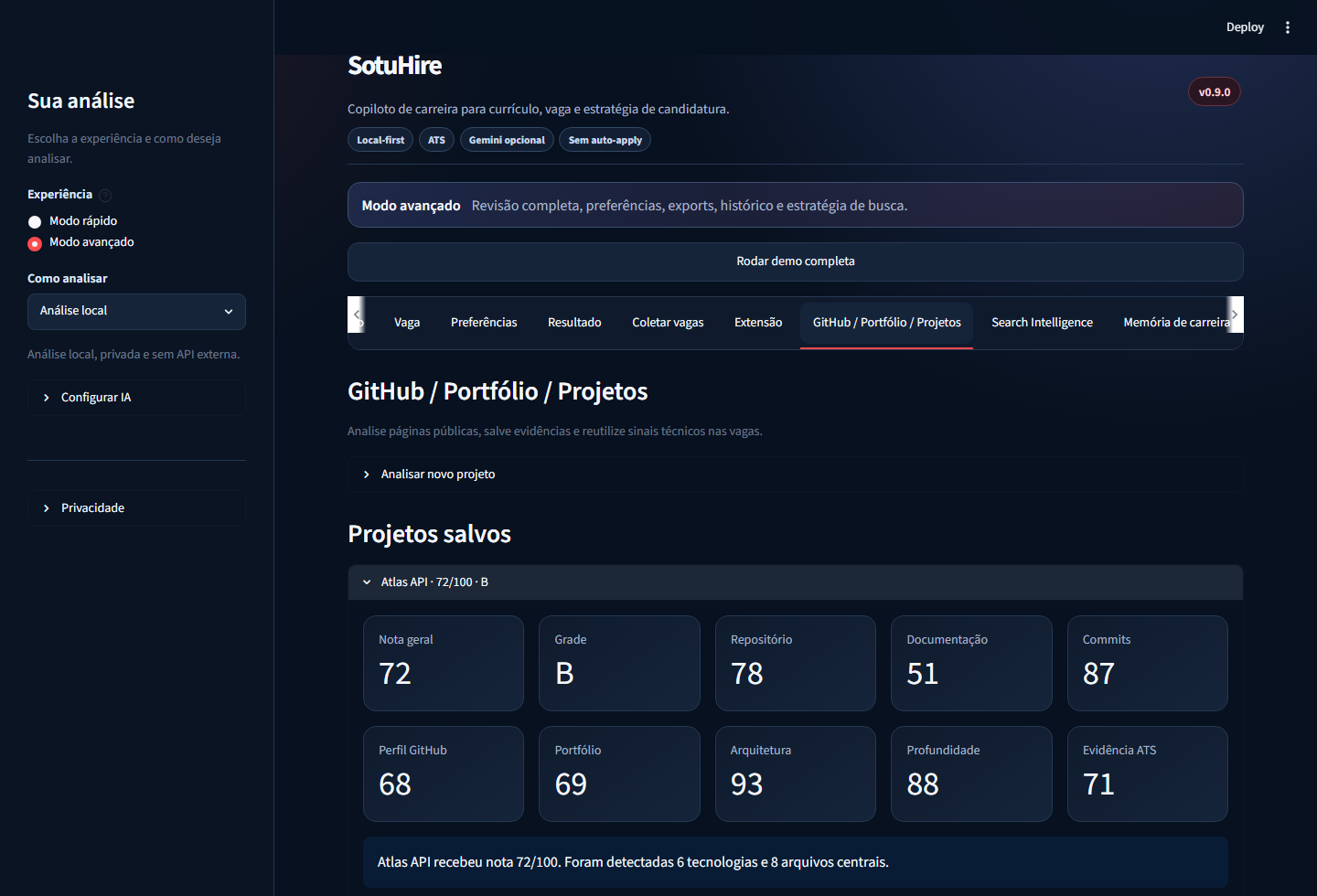Select Modo avançado radio option
The image size is (1317, 896).
[80, 242]
